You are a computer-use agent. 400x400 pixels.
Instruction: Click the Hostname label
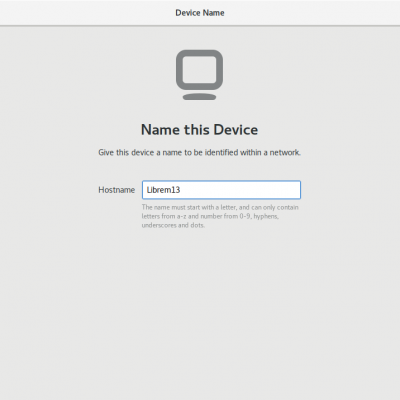coord(117,190)
